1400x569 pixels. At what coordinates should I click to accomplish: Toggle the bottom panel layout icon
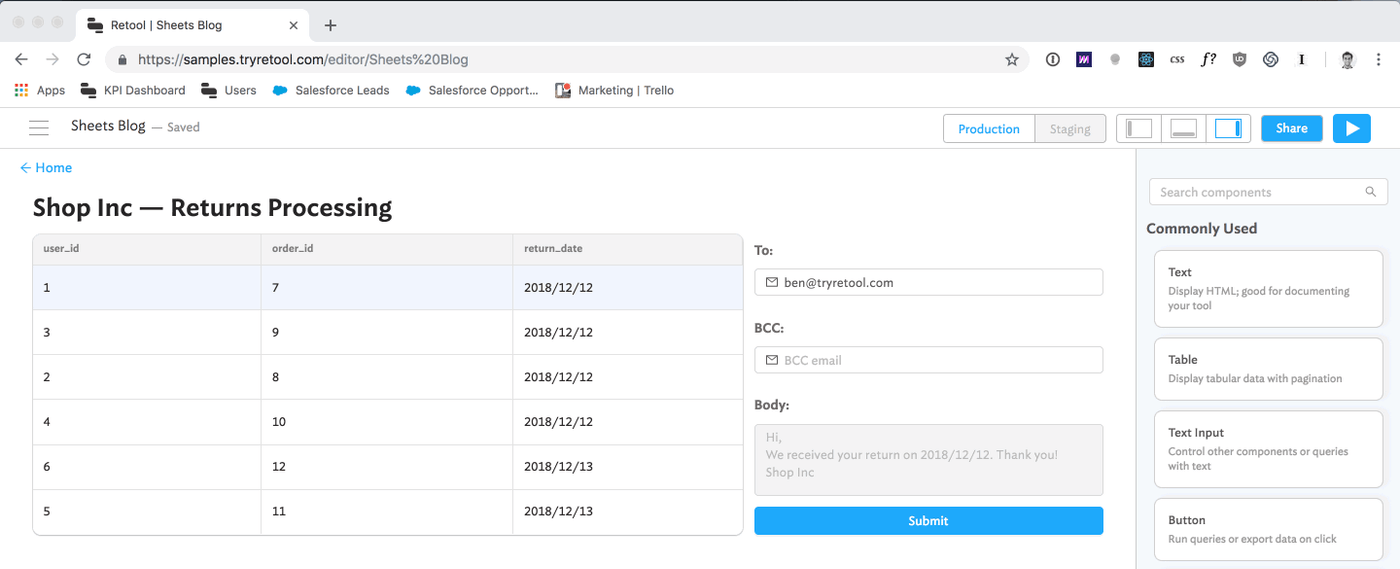[x=1183, y=128]
